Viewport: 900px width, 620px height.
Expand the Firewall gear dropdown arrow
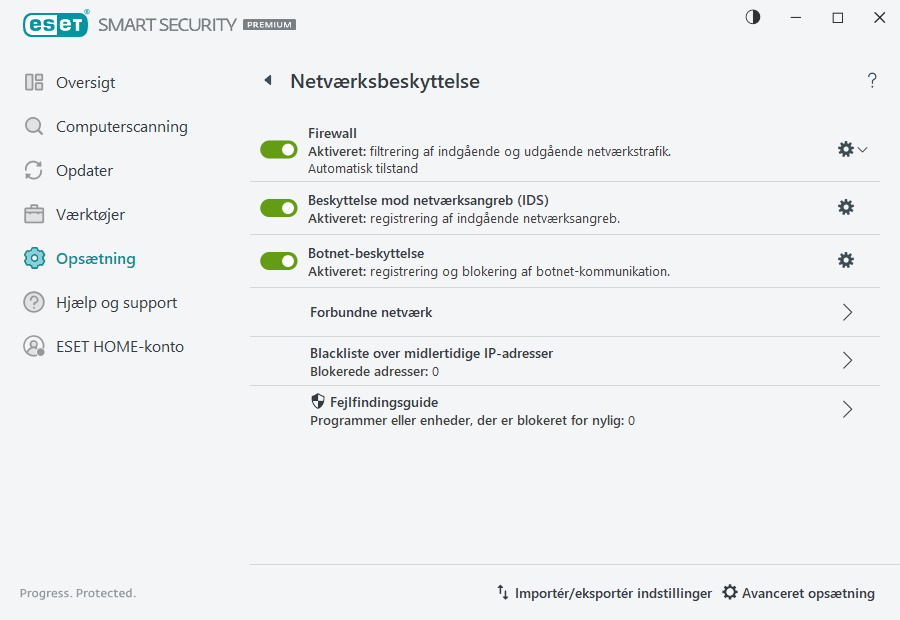[862, 148]
